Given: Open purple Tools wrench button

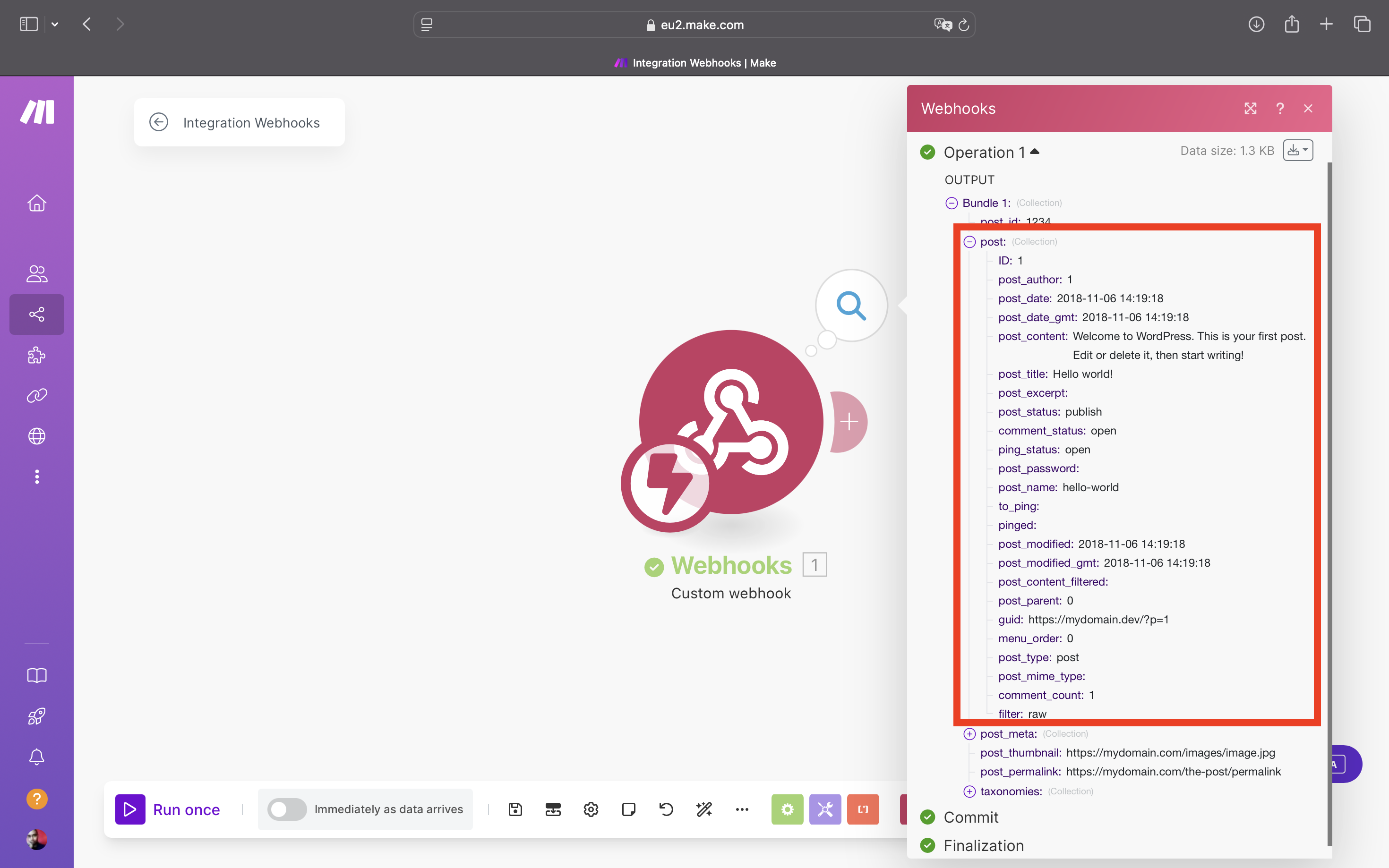Looking at the screenshot, I should (x=825, y=809).
